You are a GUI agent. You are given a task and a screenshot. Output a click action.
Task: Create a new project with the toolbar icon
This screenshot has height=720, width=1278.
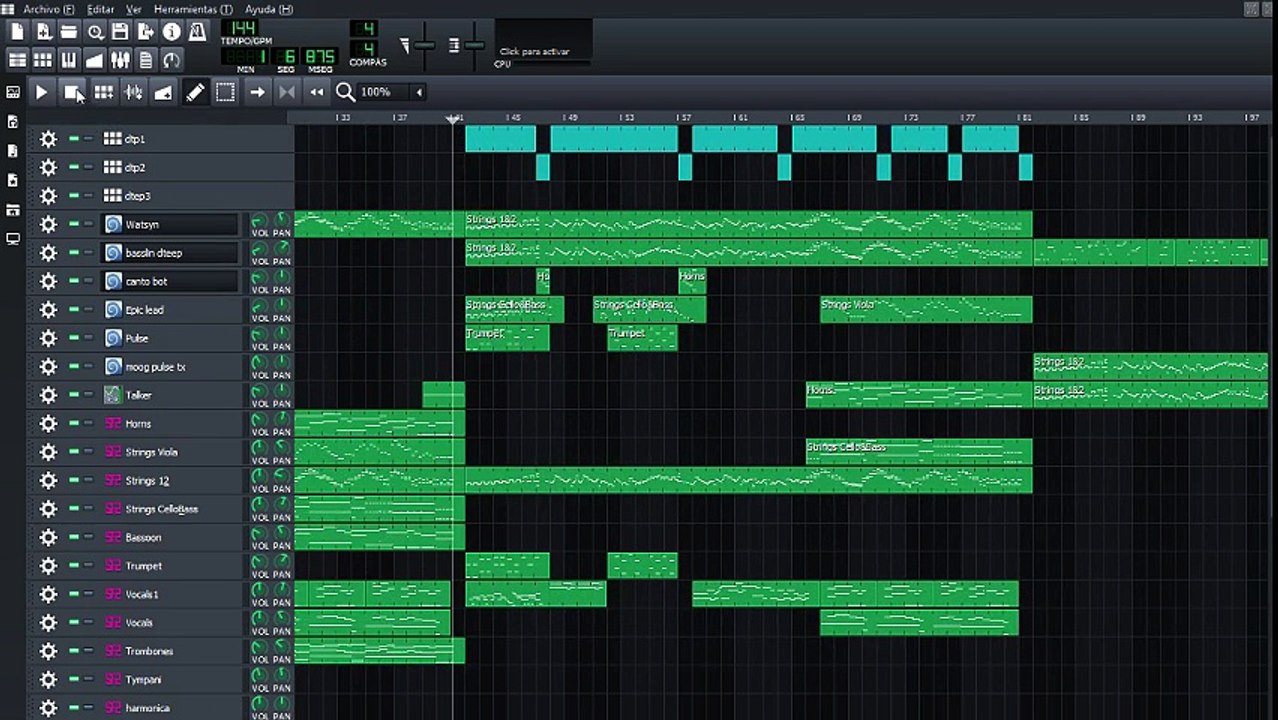click(17, 32)
